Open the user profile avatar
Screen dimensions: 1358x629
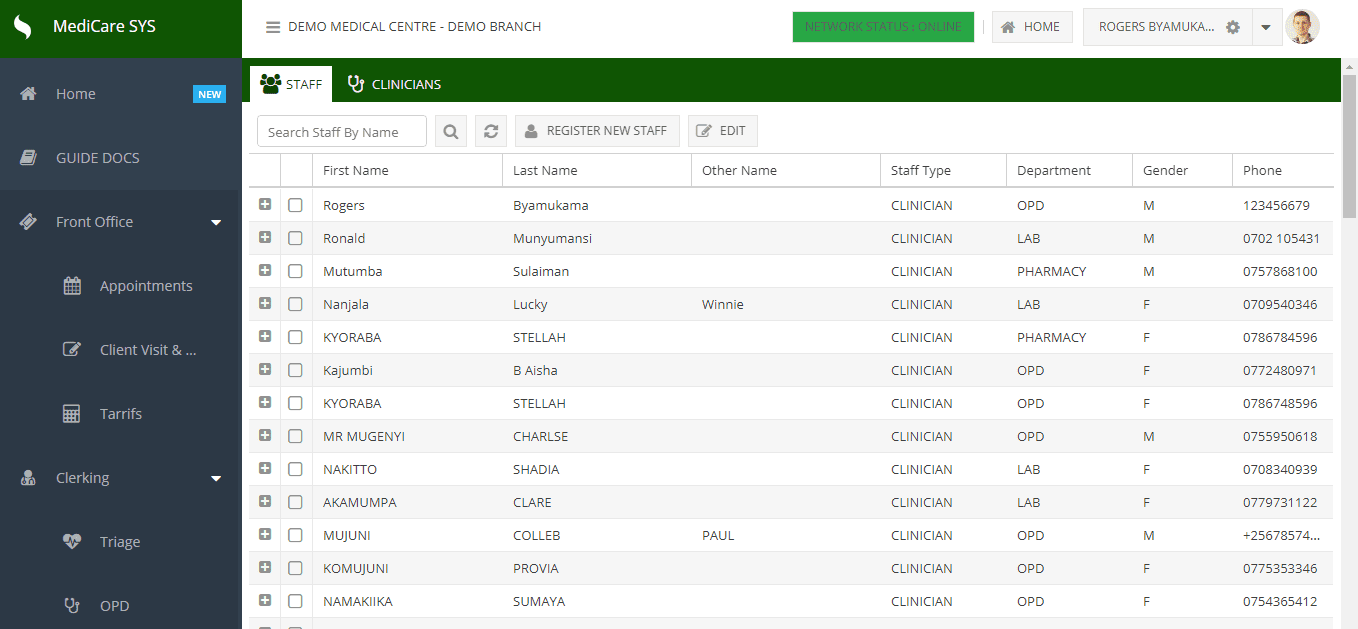(1302, 27)
